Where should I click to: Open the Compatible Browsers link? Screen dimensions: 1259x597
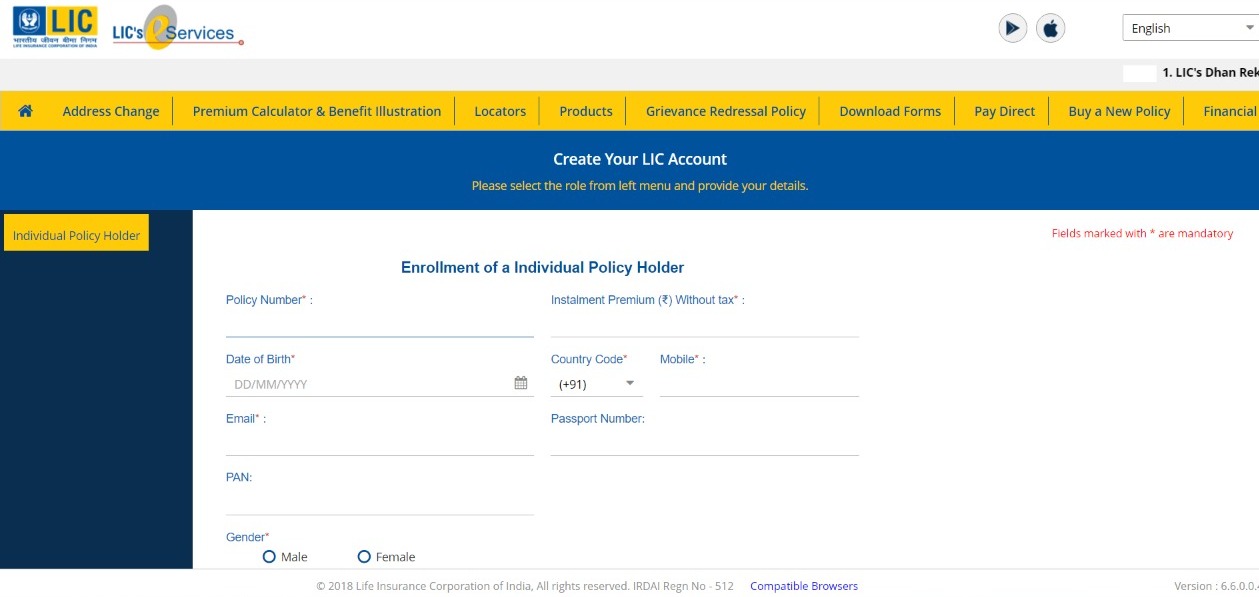coord(804,586)
